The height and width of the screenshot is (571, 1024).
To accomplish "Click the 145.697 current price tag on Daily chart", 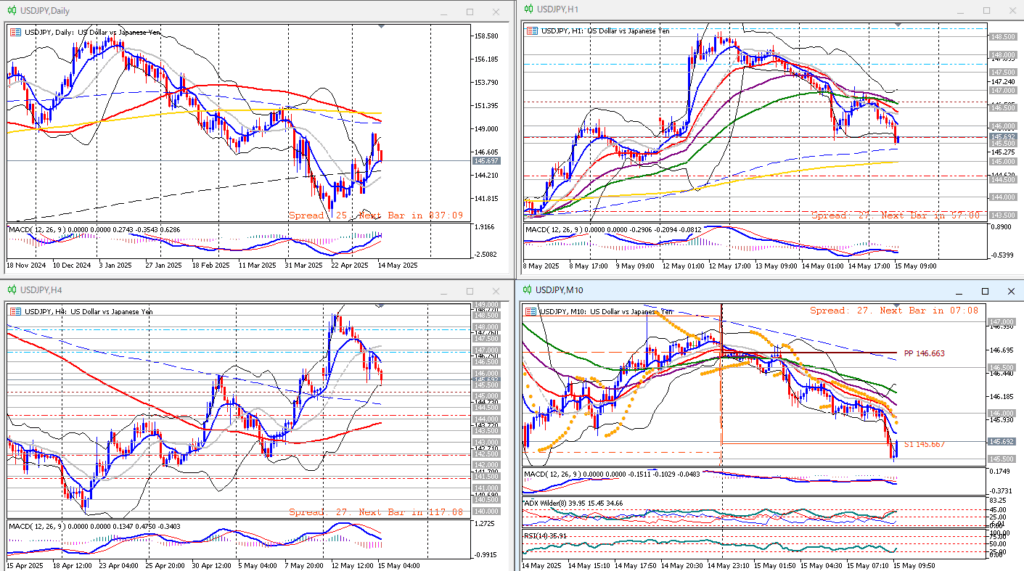I will click(x=488, y=161).
